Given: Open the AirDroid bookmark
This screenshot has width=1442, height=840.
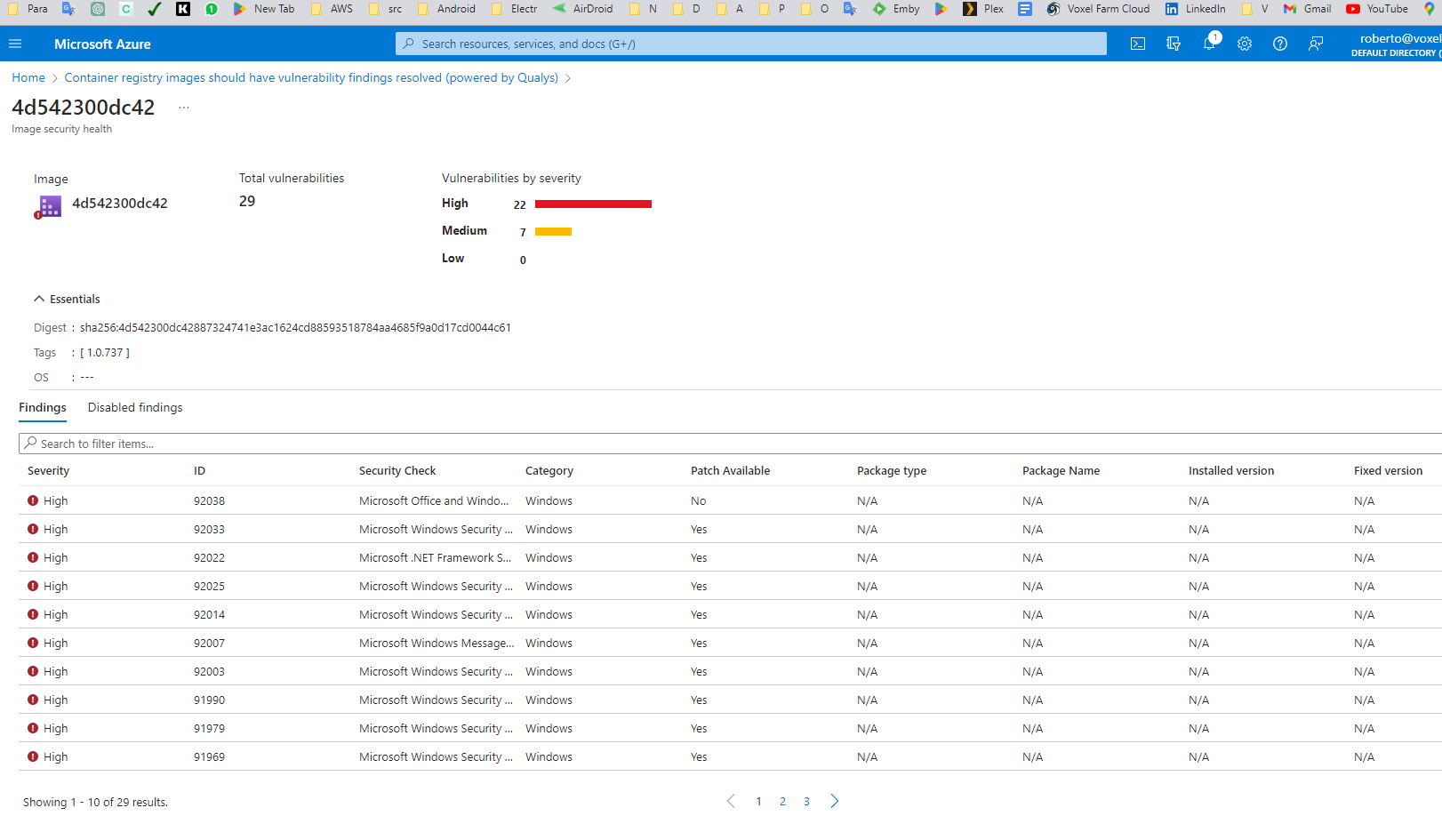Looking at the screenshot, I should click(583, 9).
